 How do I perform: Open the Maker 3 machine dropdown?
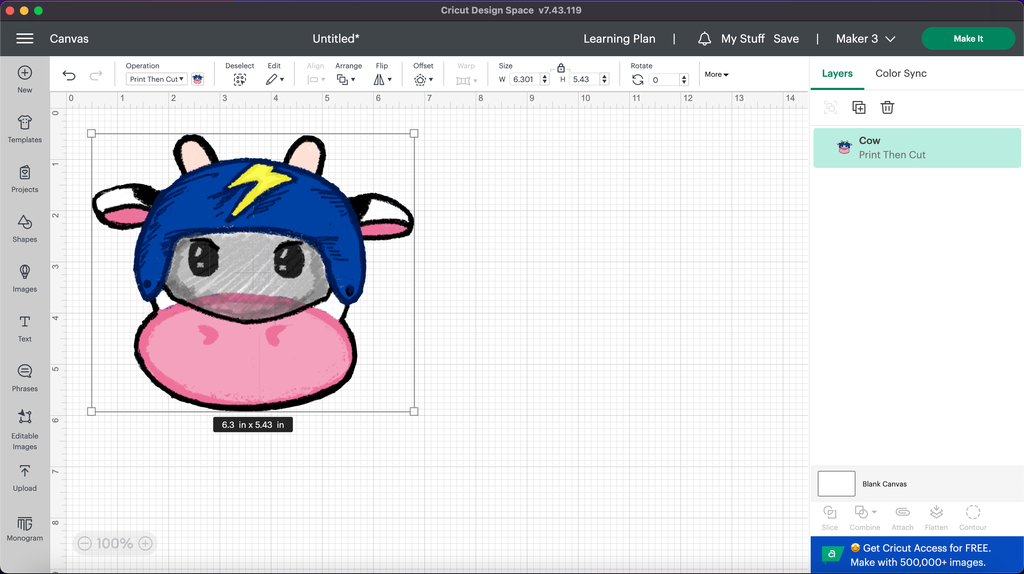pyautogui.click(x=865, y=39)
